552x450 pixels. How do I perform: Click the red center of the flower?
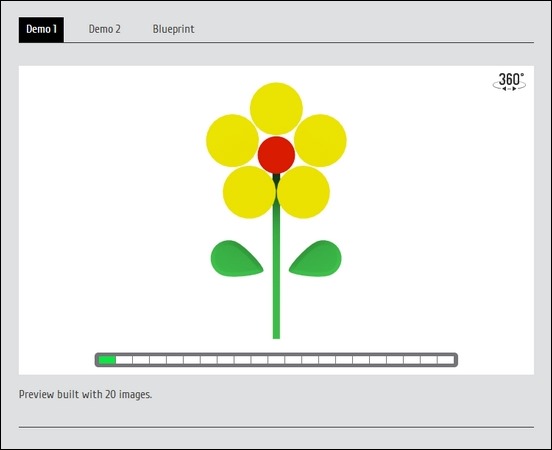click(276, 155)
